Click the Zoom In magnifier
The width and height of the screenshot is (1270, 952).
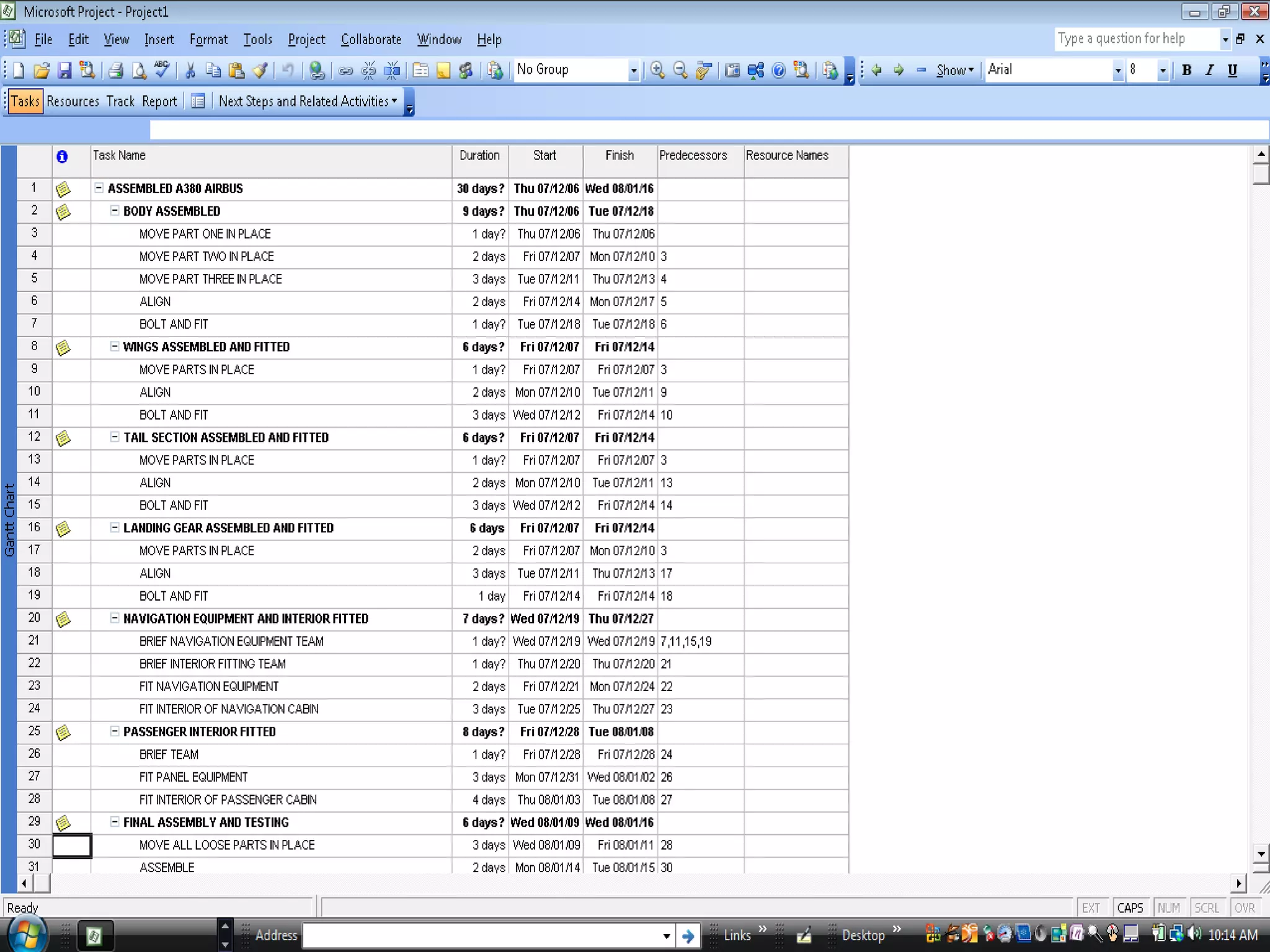coord(657,71)
